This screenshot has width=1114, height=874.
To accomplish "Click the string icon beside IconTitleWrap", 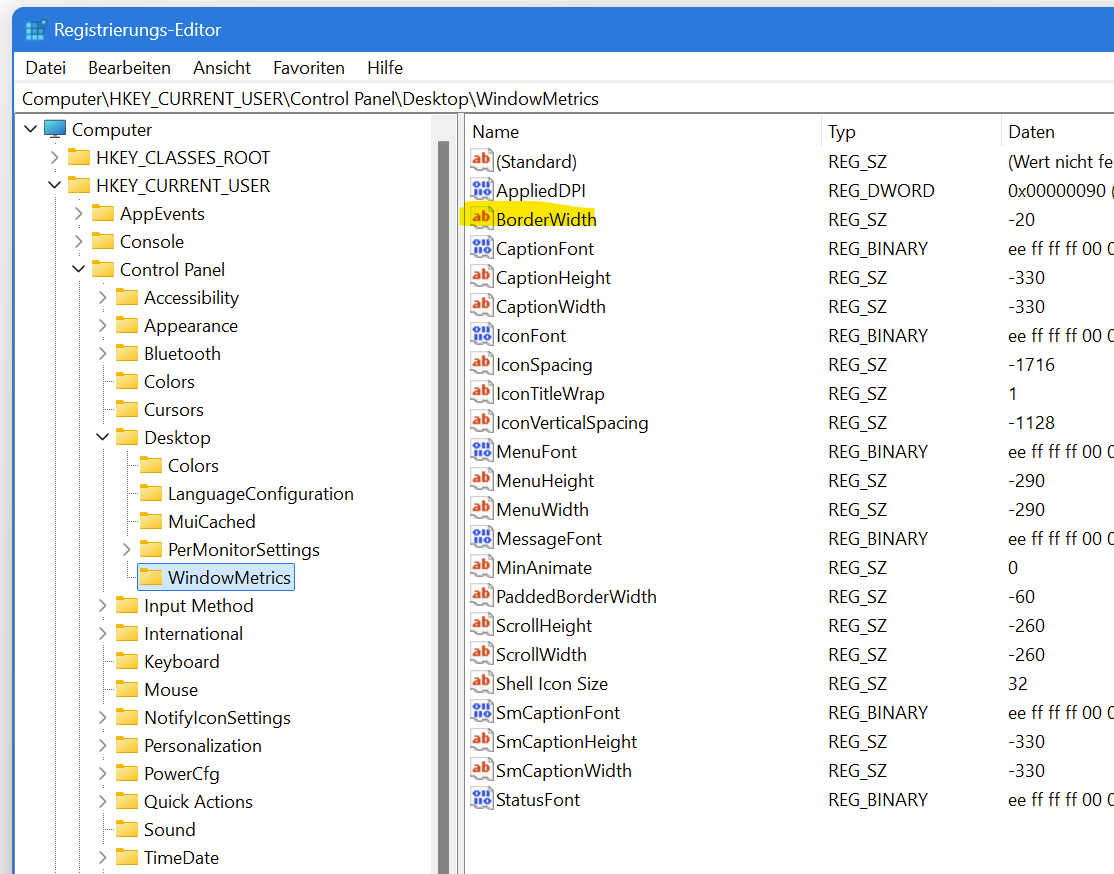I will click(482, 392).
